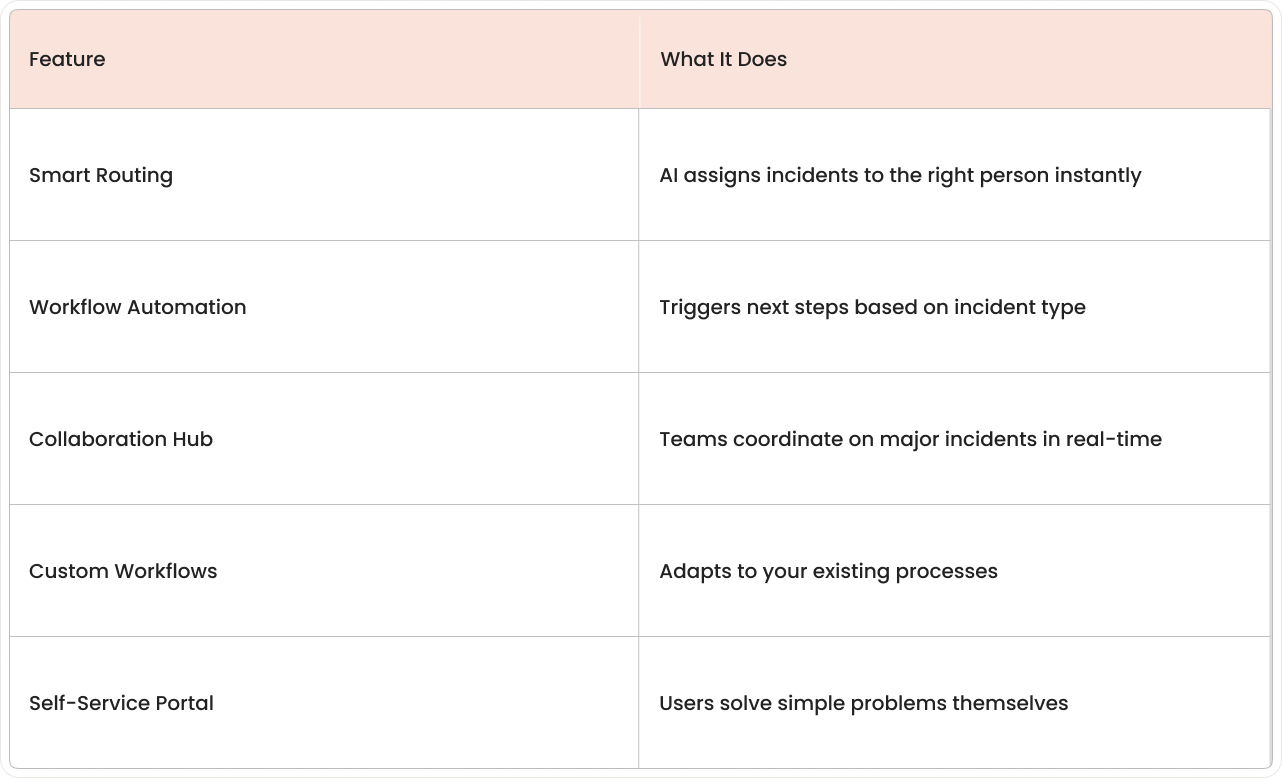Select the Adapts to your existing processes text
The image size is (1282, 778).
[828, 571]
